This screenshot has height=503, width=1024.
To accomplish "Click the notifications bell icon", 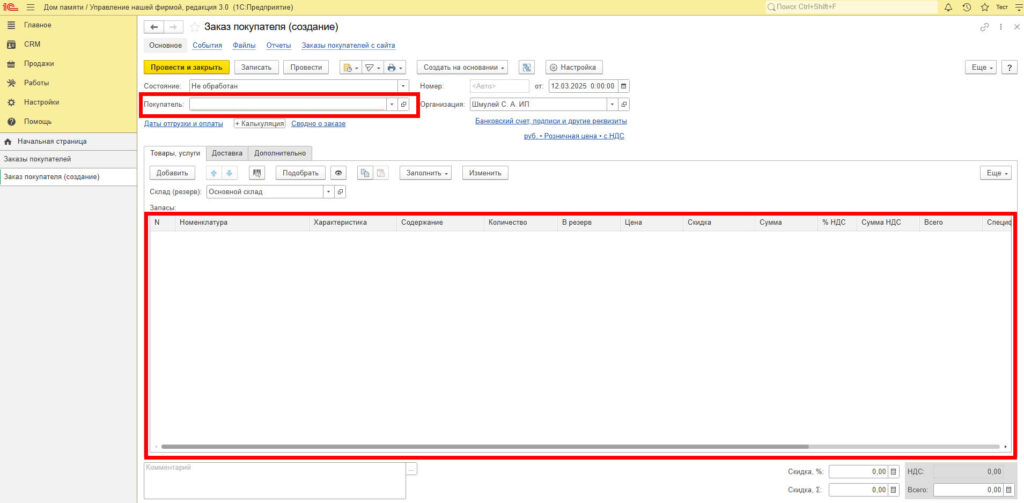I will pyautogui.click(x=948, y=7).
